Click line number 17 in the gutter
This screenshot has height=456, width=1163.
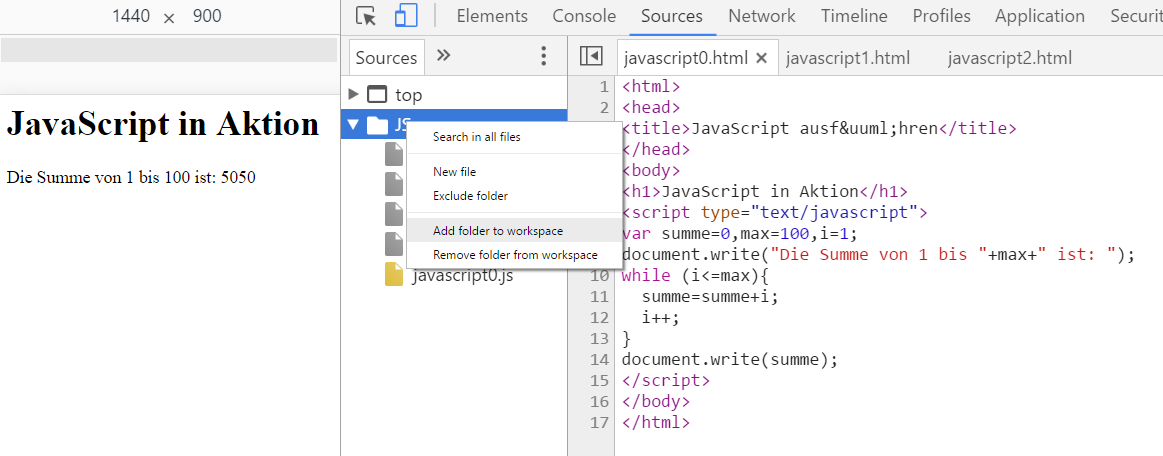(x=599, y=423)
